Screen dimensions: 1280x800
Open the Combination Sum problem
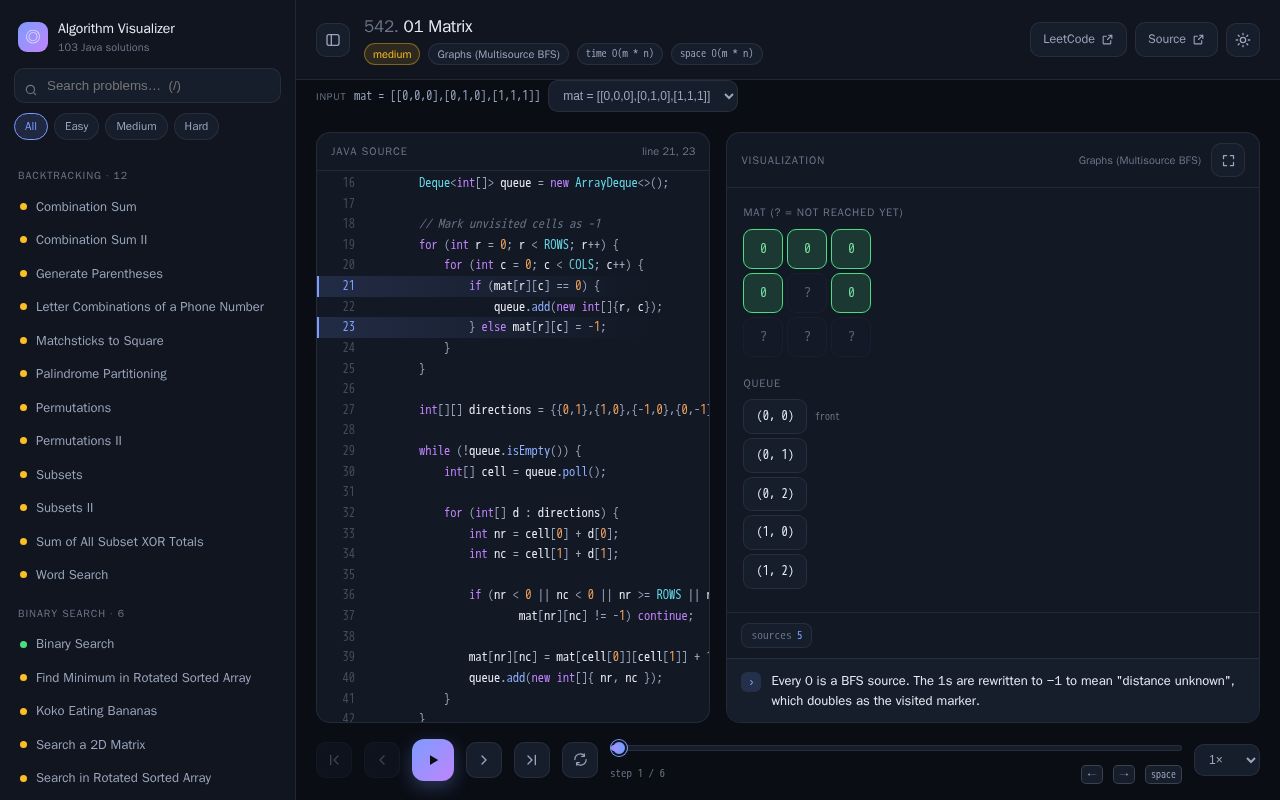click(x=148, y=207)
